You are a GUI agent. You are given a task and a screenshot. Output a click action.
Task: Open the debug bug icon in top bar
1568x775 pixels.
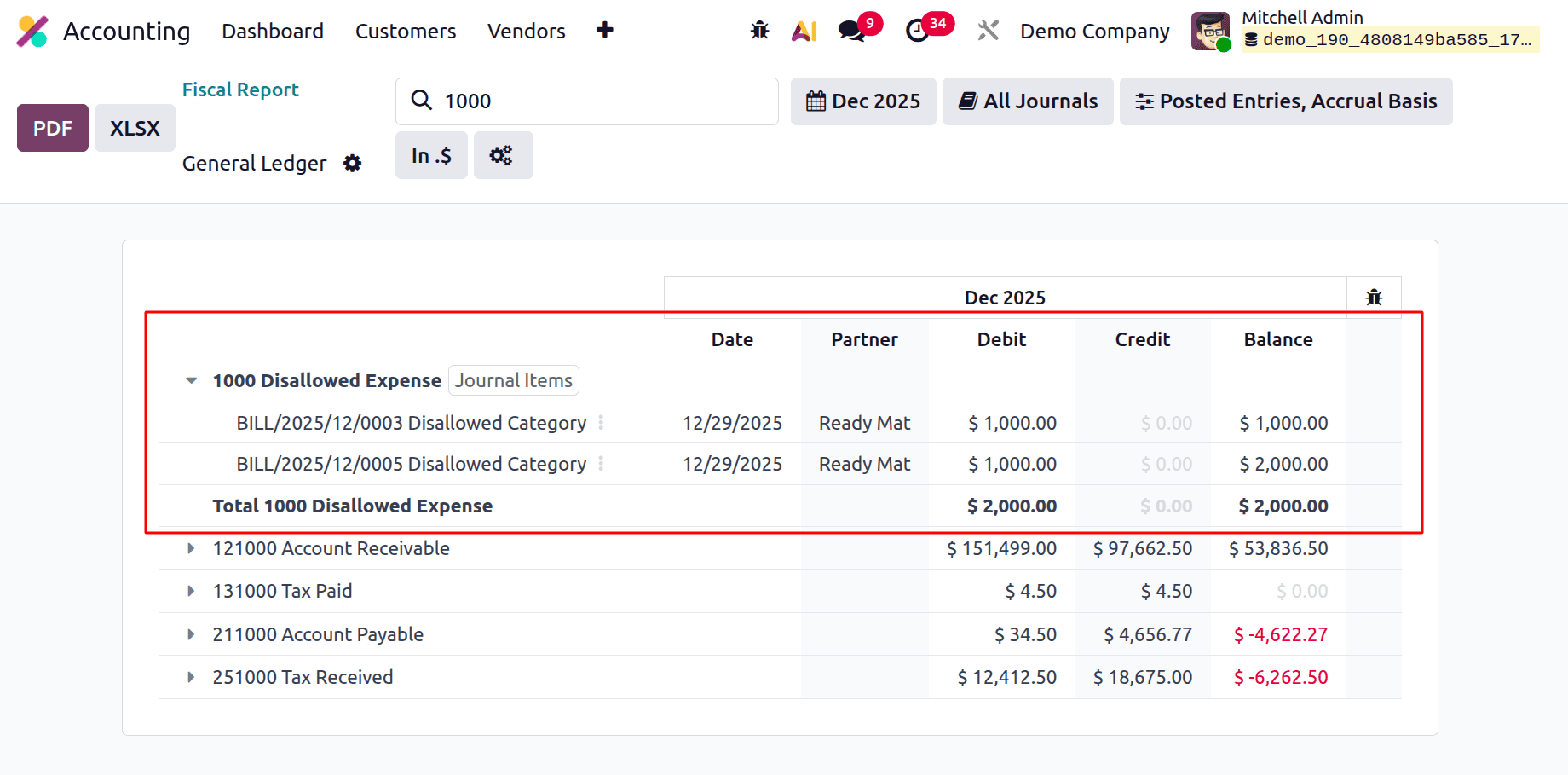point(759,31)
